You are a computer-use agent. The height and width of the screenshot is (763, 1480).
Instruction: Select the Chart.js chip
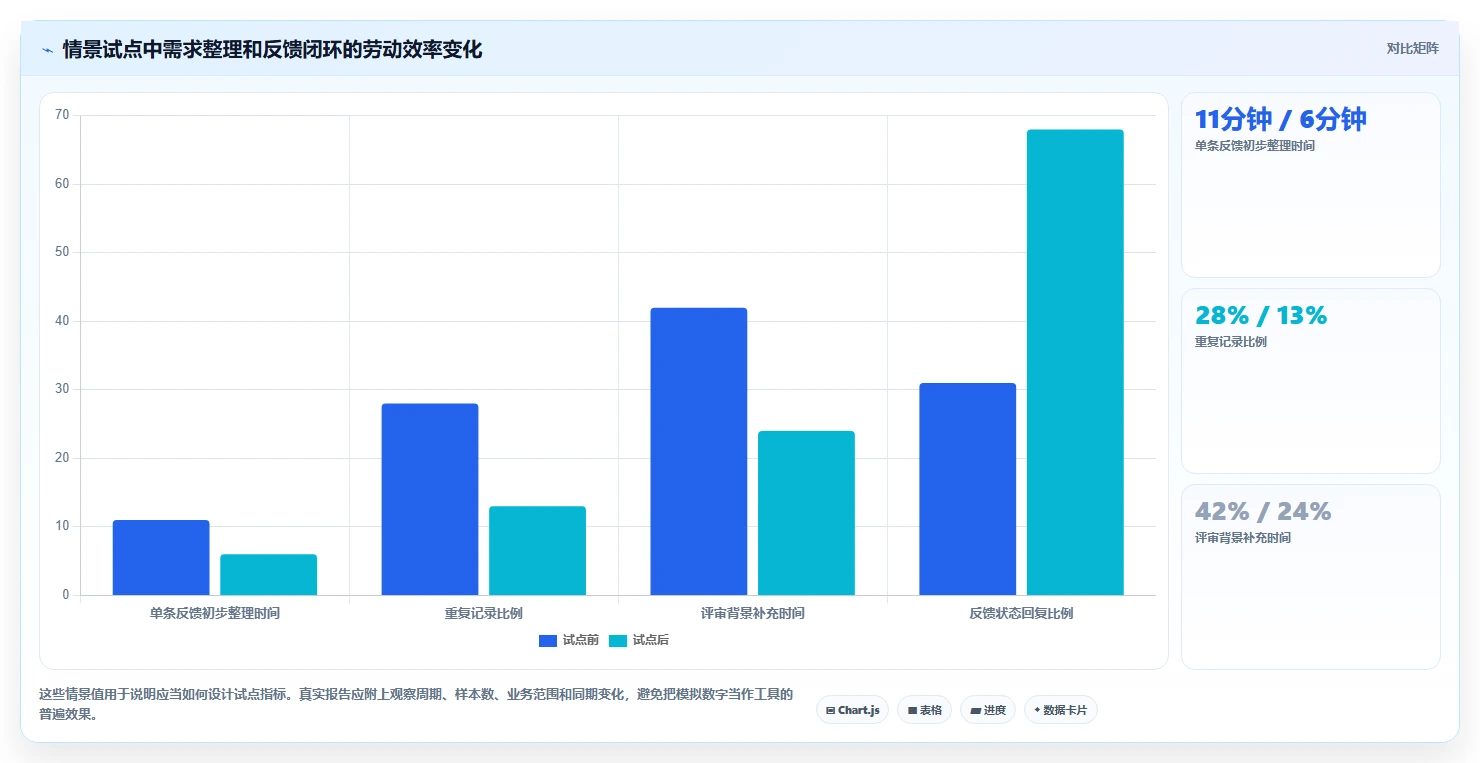[x=852, y=710]
